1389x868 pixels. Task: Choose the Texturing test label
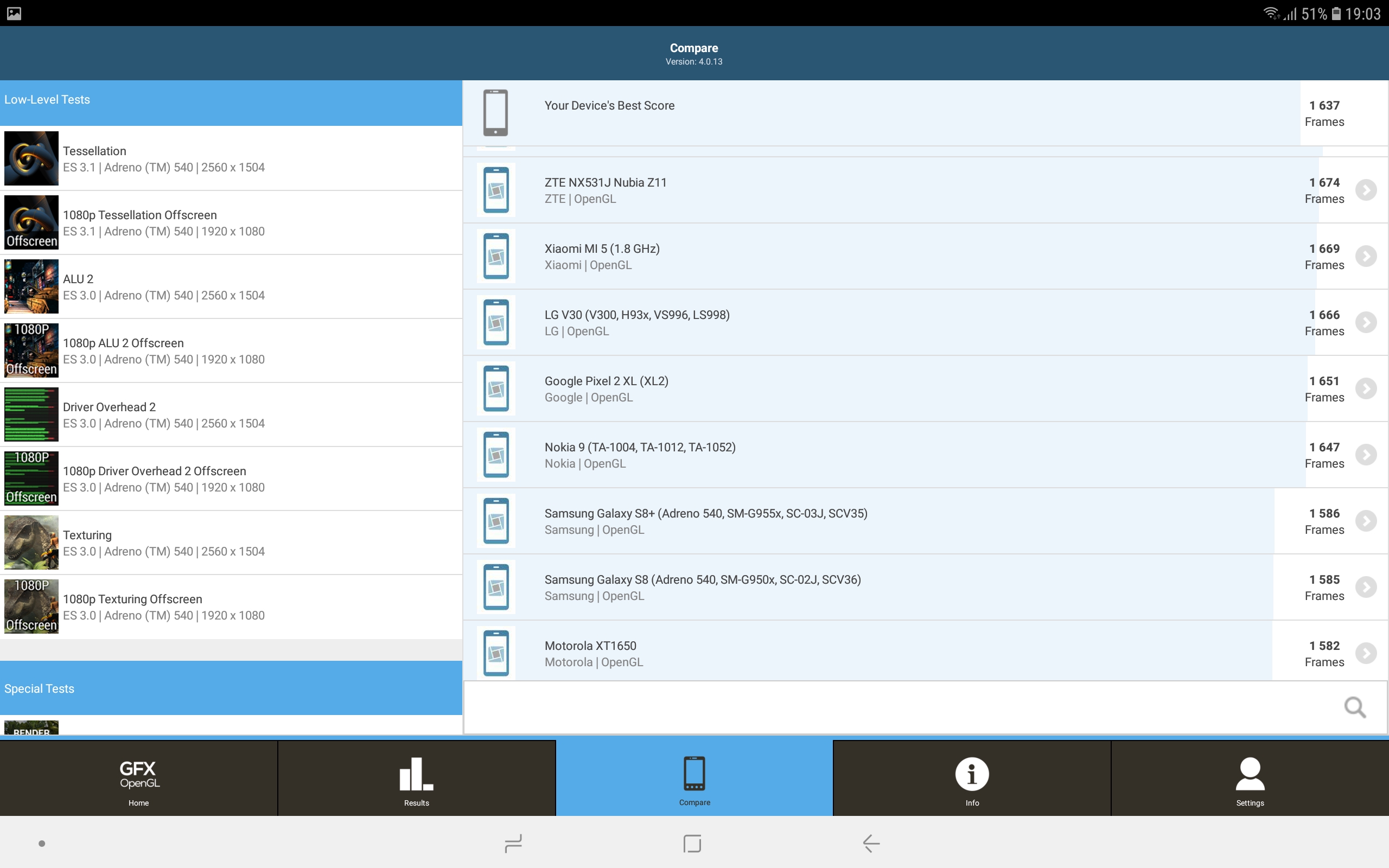(87, 535)
